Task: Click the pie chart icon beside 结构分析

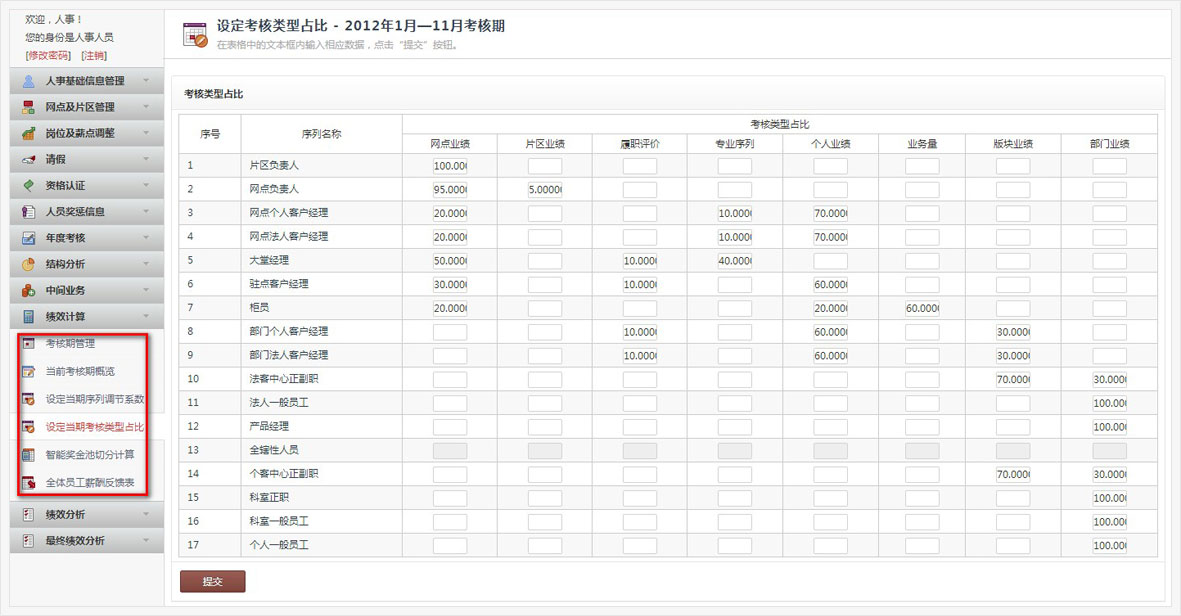Action: coord(29,264)
